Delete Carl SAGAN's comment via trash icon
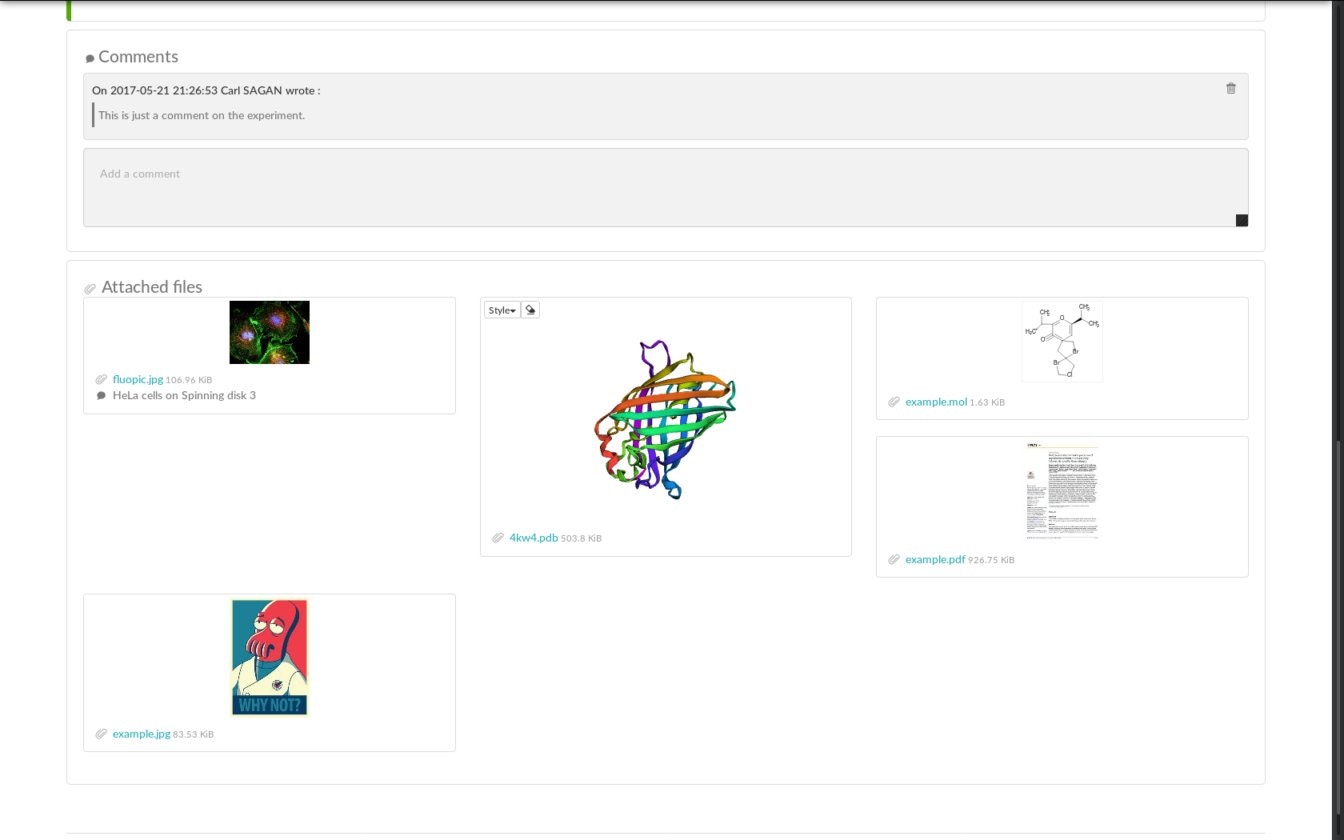Screen dimensions: 1344x840 (1231, 88)
